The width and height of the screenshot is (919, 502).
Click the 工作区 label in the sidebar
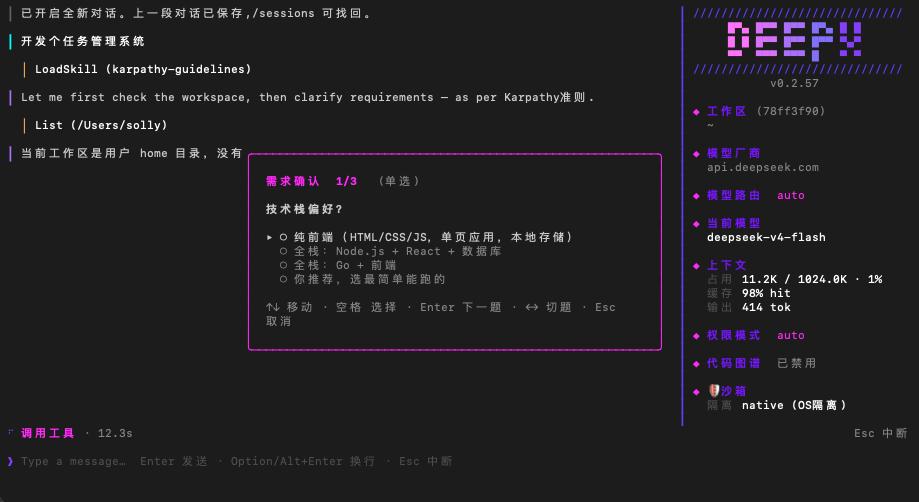pos(726,111)
